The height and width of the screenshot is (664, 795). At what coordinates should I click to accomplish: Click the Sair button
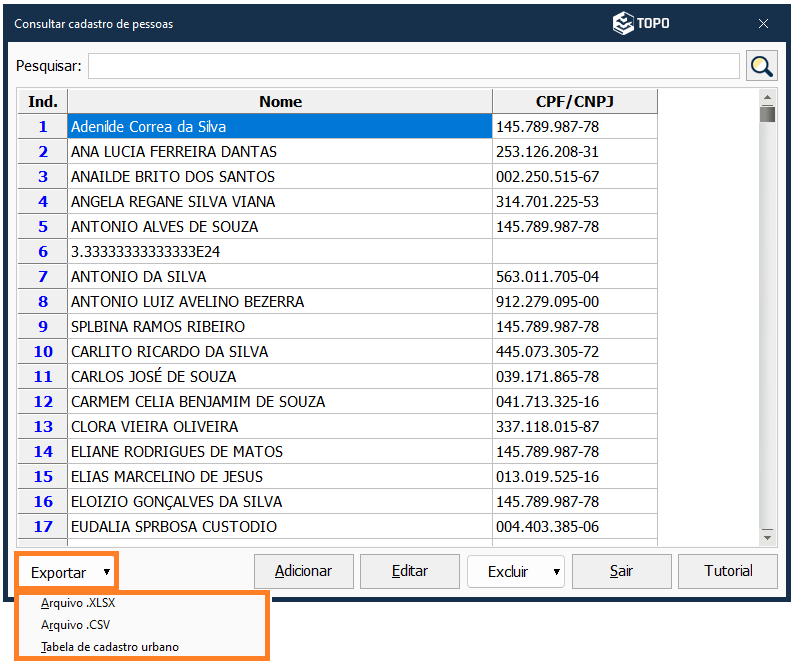tap(621, 571)
